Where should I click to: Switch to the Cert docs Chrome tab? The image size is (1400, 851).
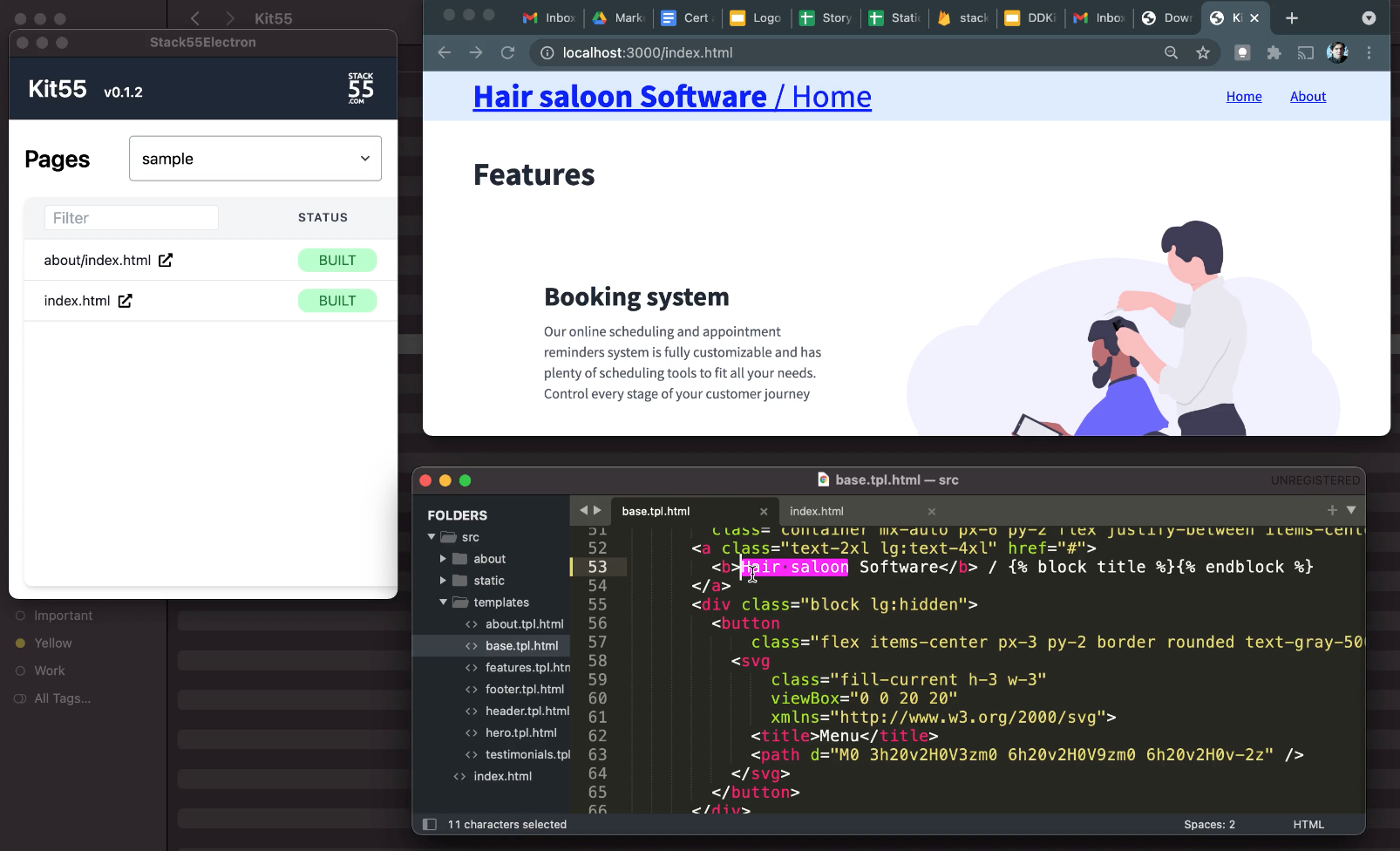coord(687,17)
